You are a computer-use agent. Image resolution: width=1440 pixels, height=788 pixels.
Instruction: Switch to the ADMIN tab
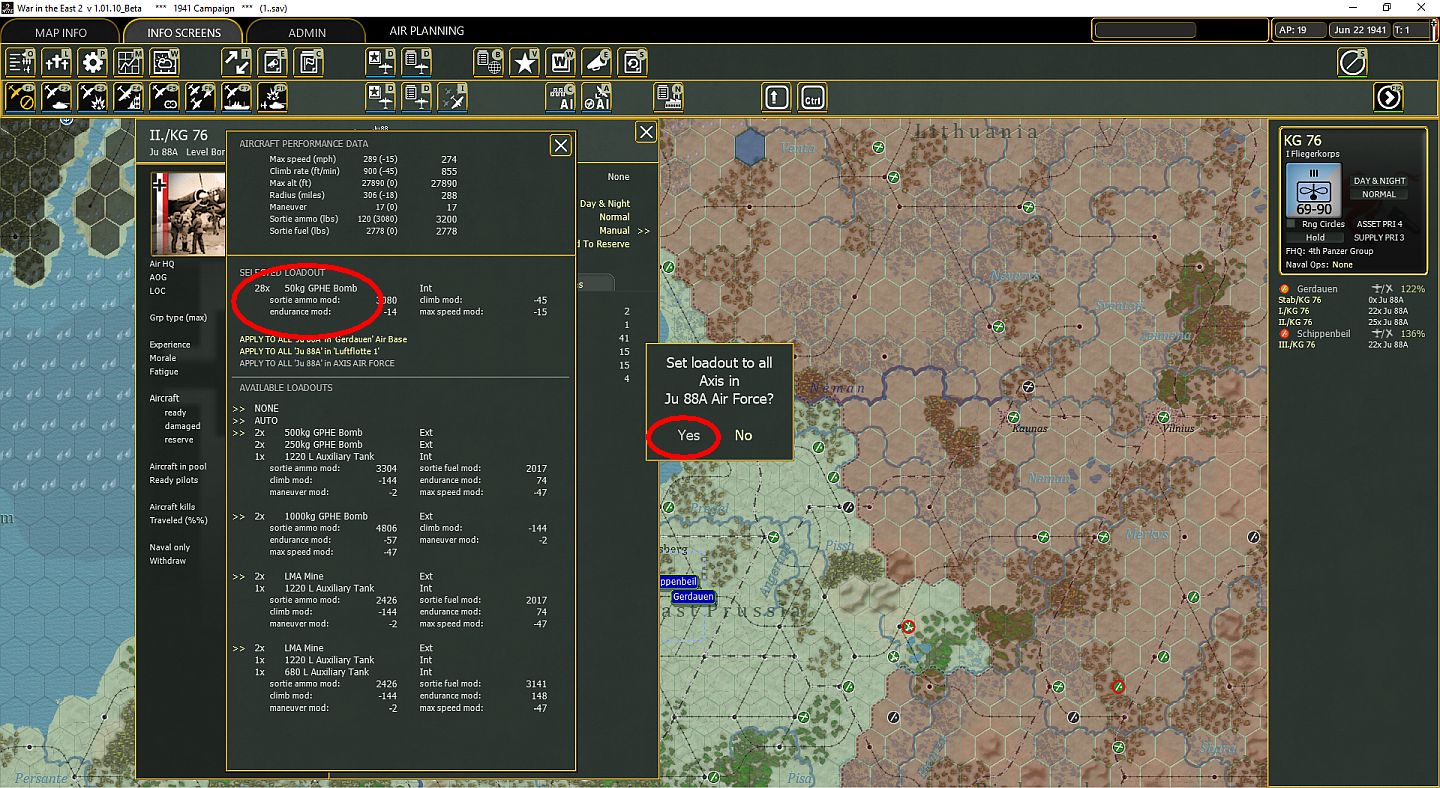(307, 32)
